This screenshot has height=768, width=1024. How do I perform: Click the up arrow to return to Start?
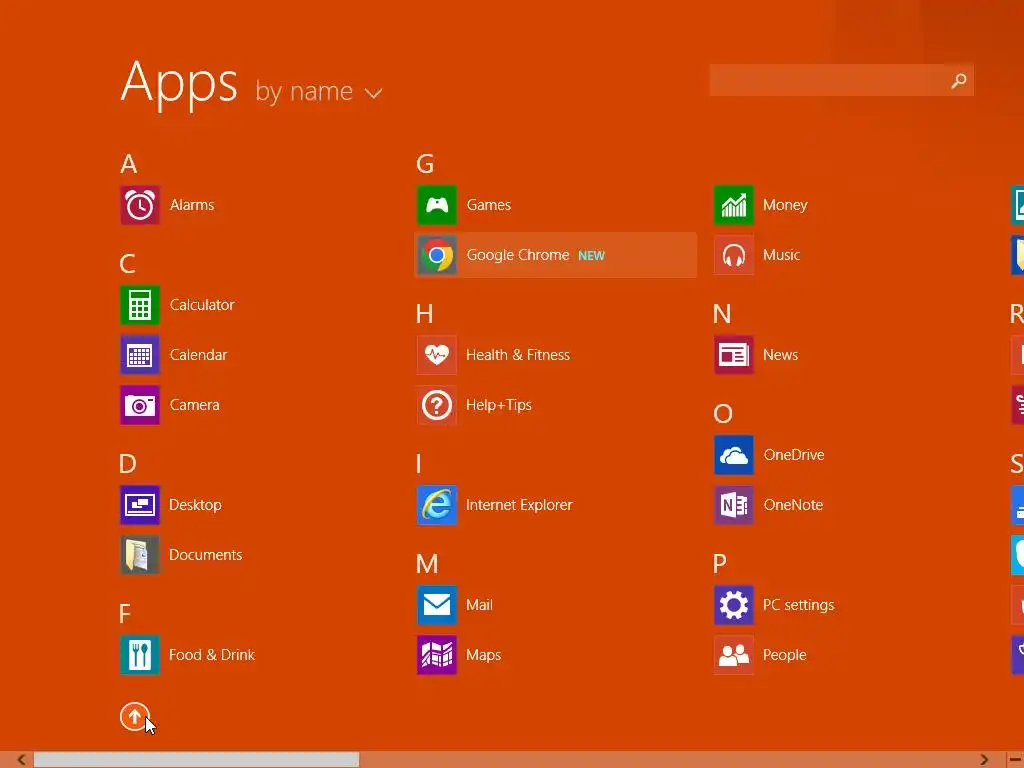[135, 717]
